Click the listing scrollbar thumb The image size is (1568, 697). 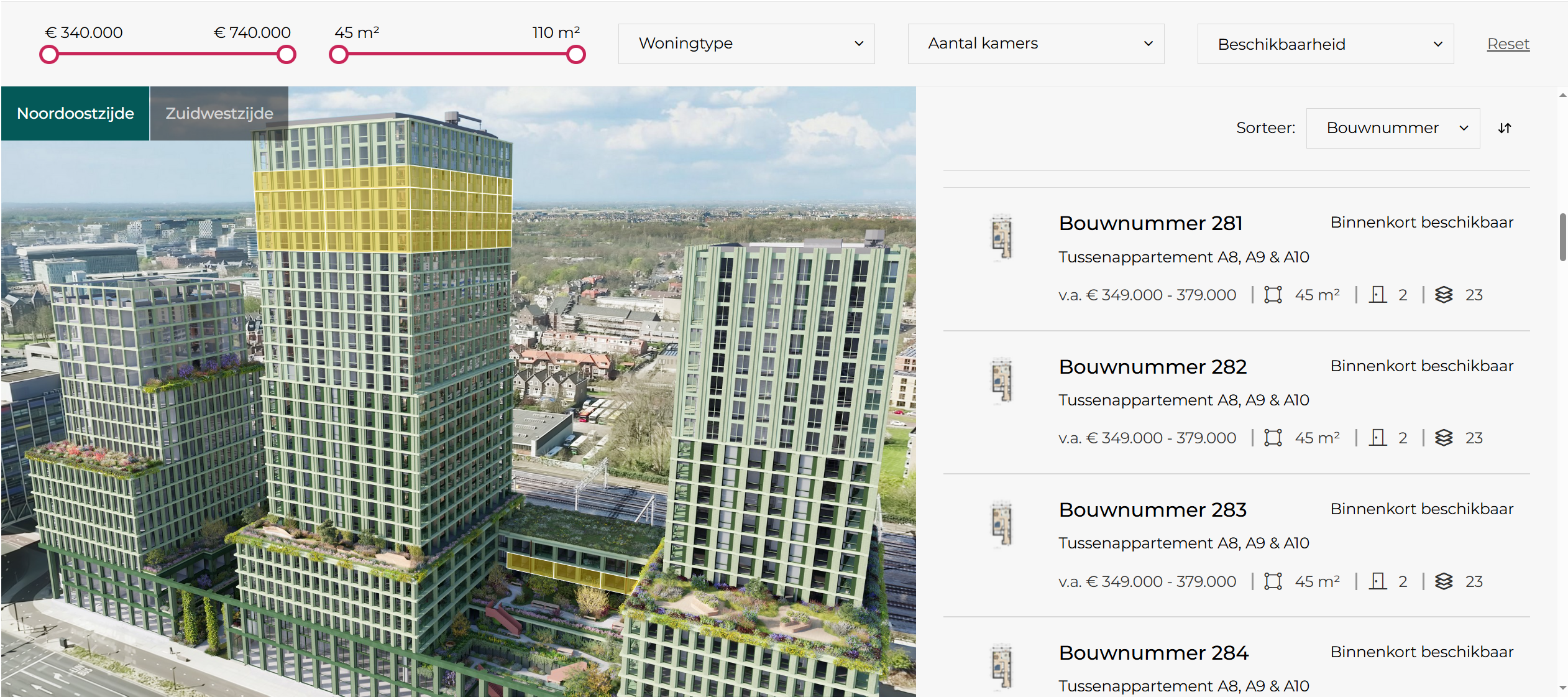1562,238
